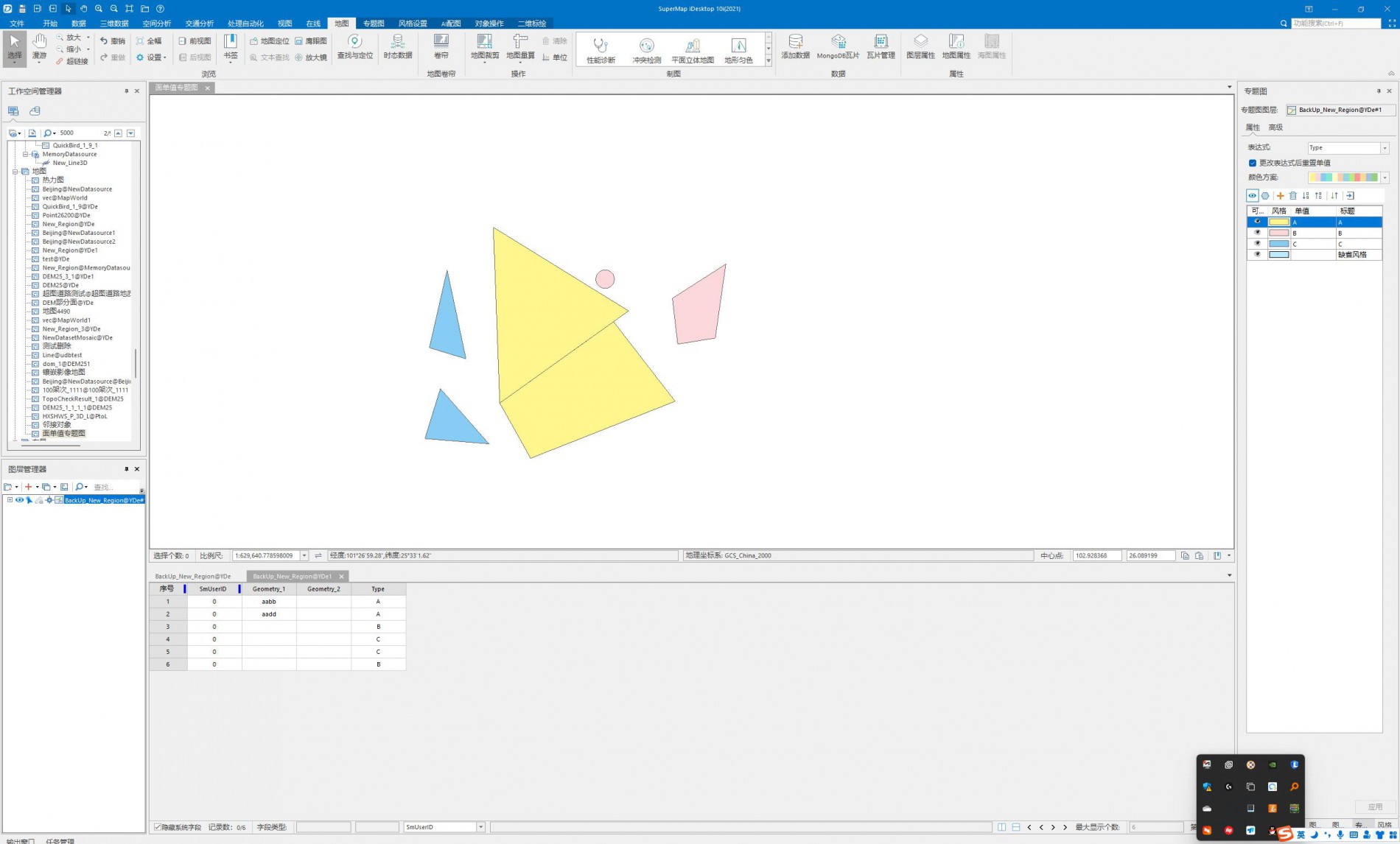Add a unique value with plus icon
Image resolution: width=1400 pixels, height=844 pixels.
[1280, 196]
